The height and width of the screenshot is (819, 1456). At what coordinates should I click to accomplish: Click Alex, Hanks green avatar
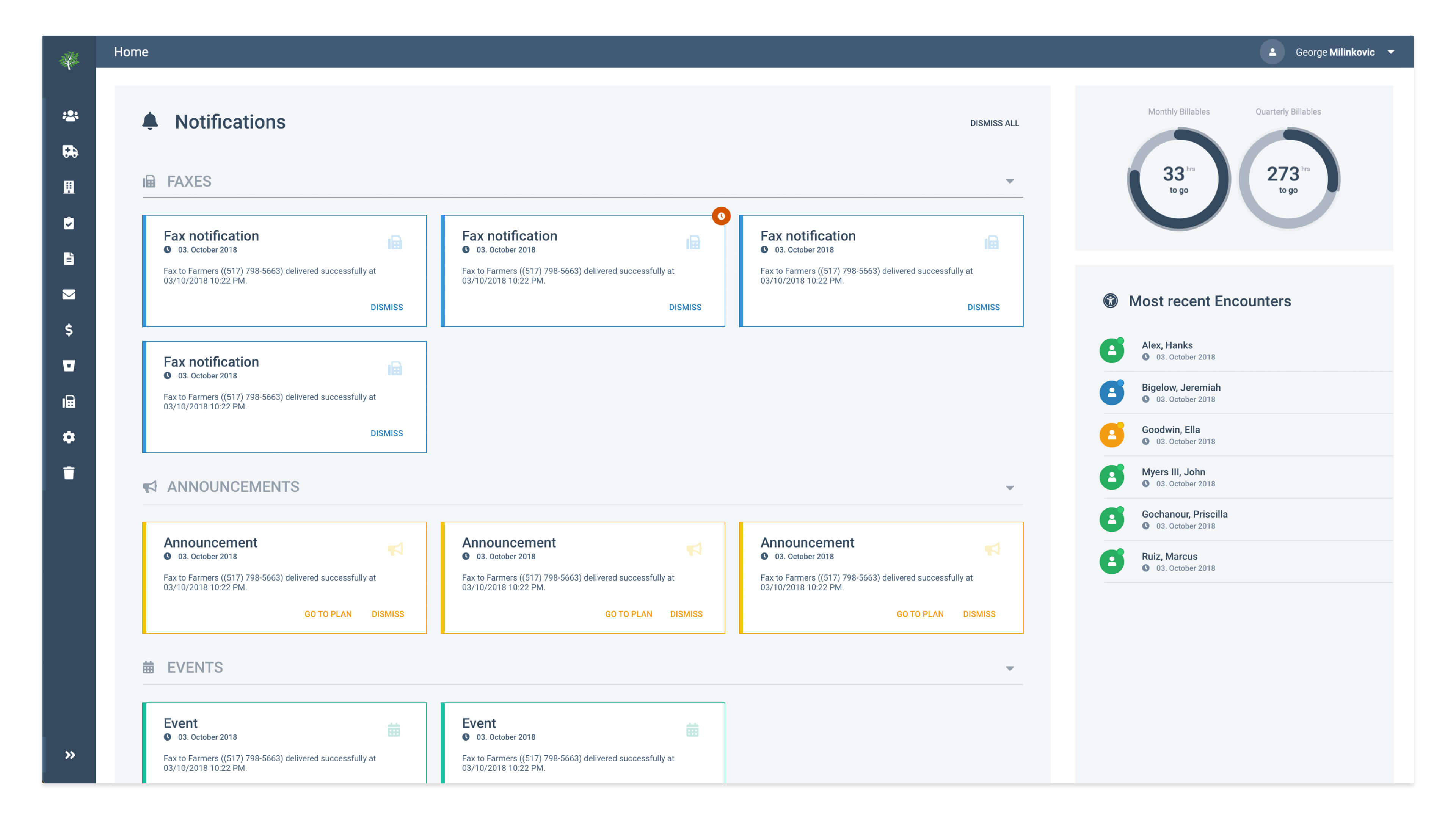pyautogui.click(x=1112, y=350)
